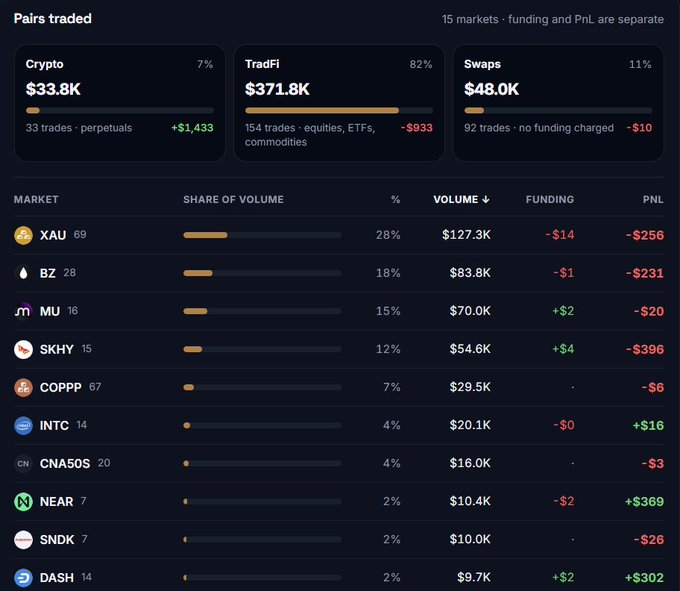Image resolution: width=680 pixels, height=591 pixels.
Task: Click the MU share of volume bar
Action: [262, 311]
